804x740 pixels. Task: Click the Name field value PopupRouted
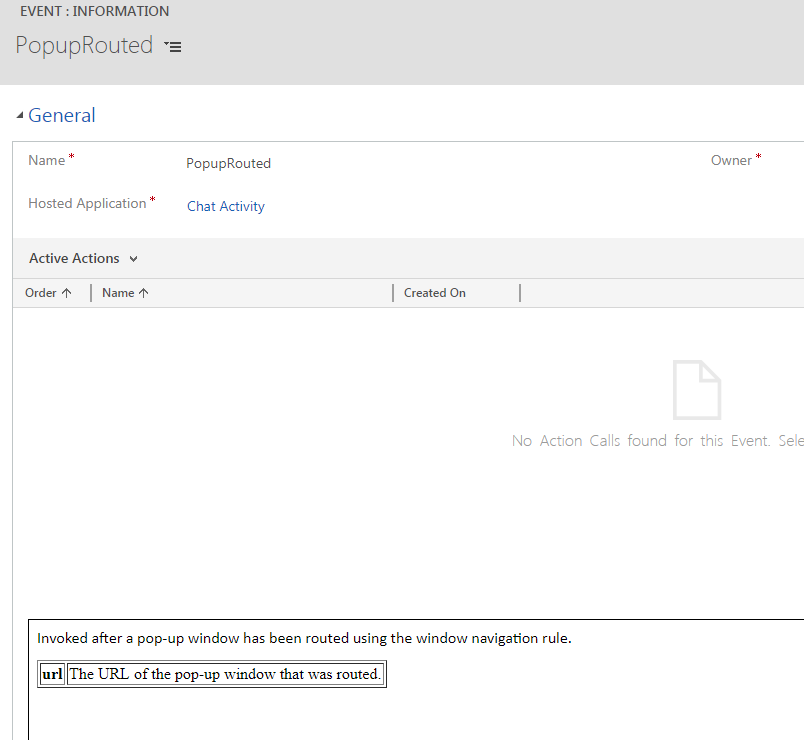click(x=228, y=163)
